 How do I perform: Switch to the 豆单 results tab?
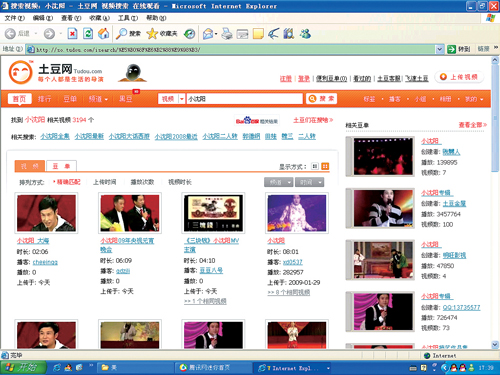[61, 166]
